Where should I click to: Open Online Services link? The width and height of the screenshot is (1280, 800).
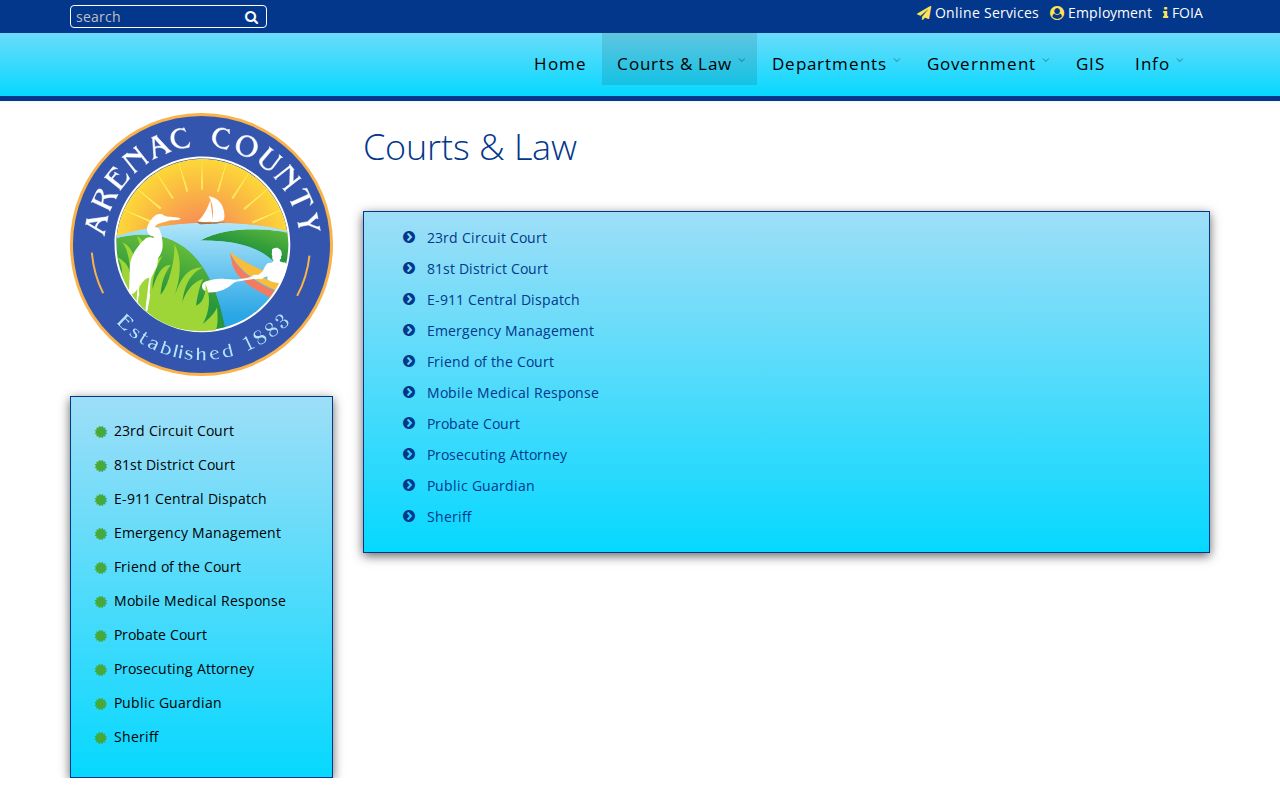pyautogui.click(x=987, y=13)
